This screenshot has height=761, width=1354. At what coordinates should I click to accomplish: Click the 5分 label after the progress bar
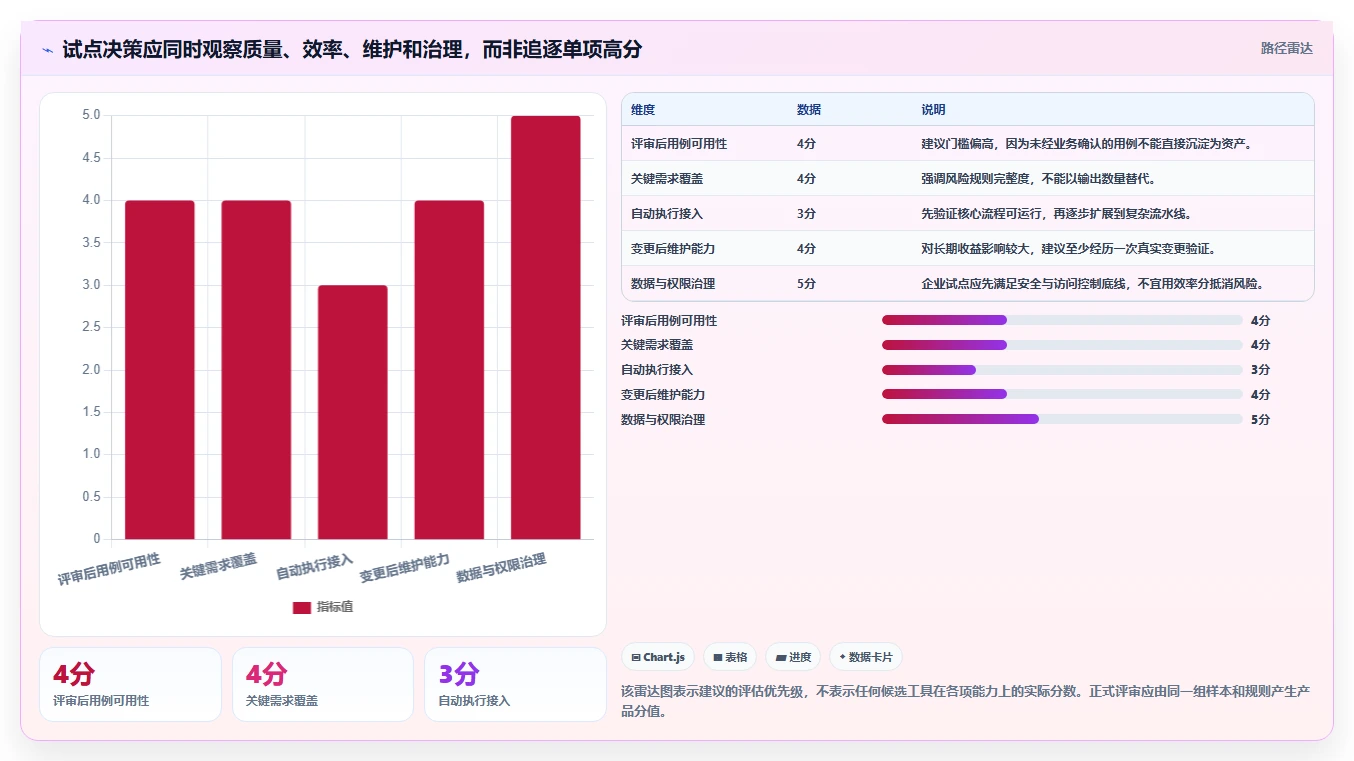tap(1260, 420)
